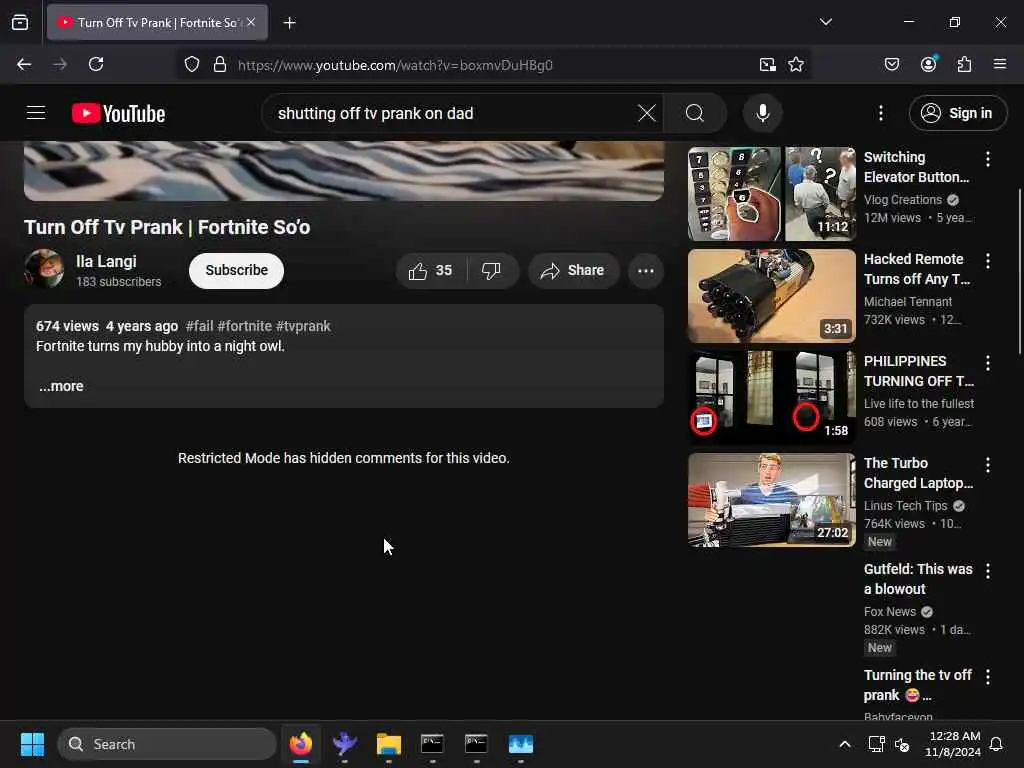Go to the YouTube home logo
The height and width of the screenshot is (768, 1024).
tap(118, 114)
